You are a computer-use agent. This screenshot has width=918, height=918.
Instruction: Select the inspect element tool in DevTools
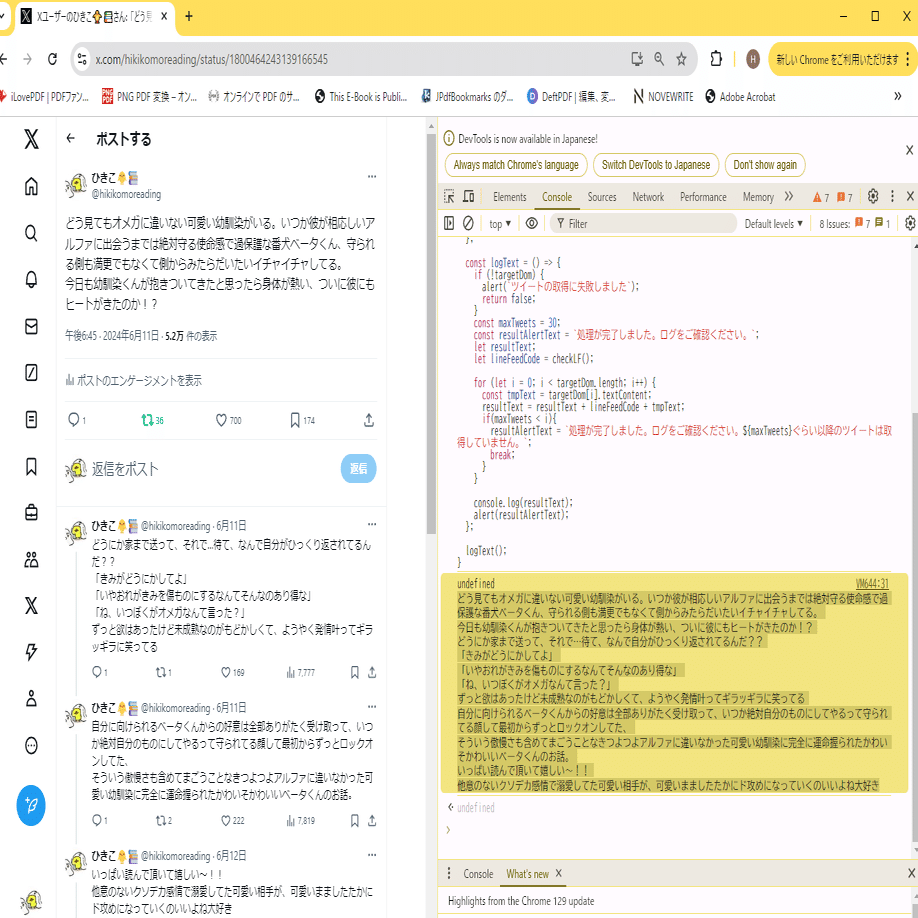pos(448,197)
